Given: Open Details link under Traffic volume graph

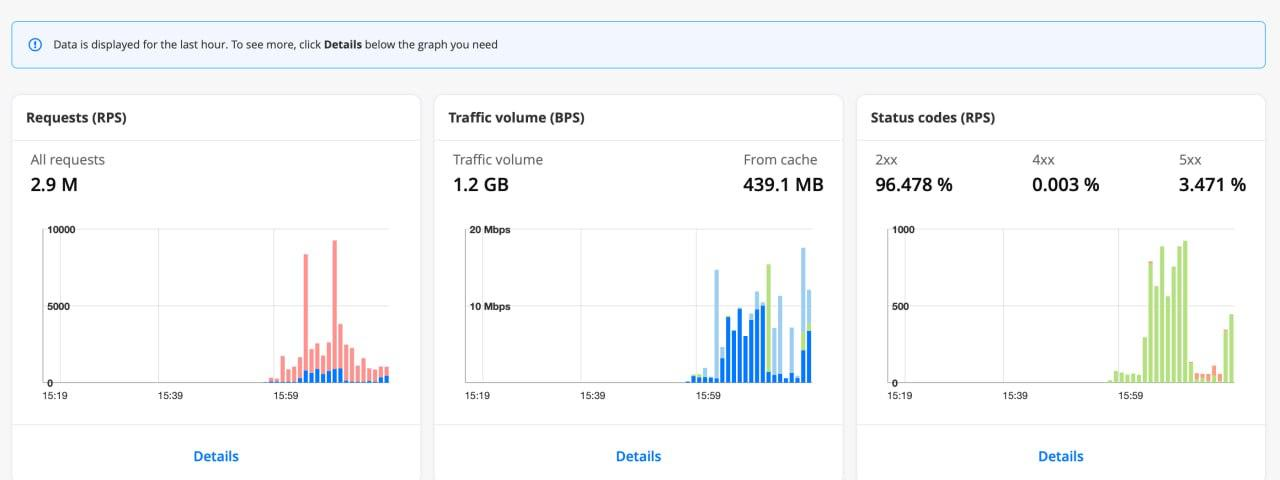Looking at the screenshot, I should coord(638,456).
